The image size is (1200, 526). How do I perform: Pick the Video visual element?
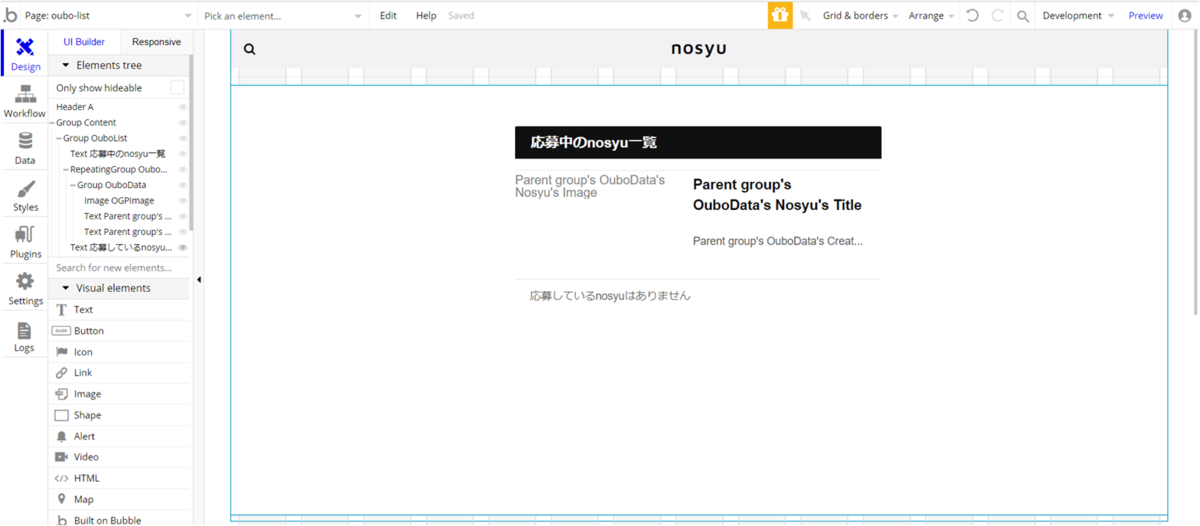pos(119,457)
